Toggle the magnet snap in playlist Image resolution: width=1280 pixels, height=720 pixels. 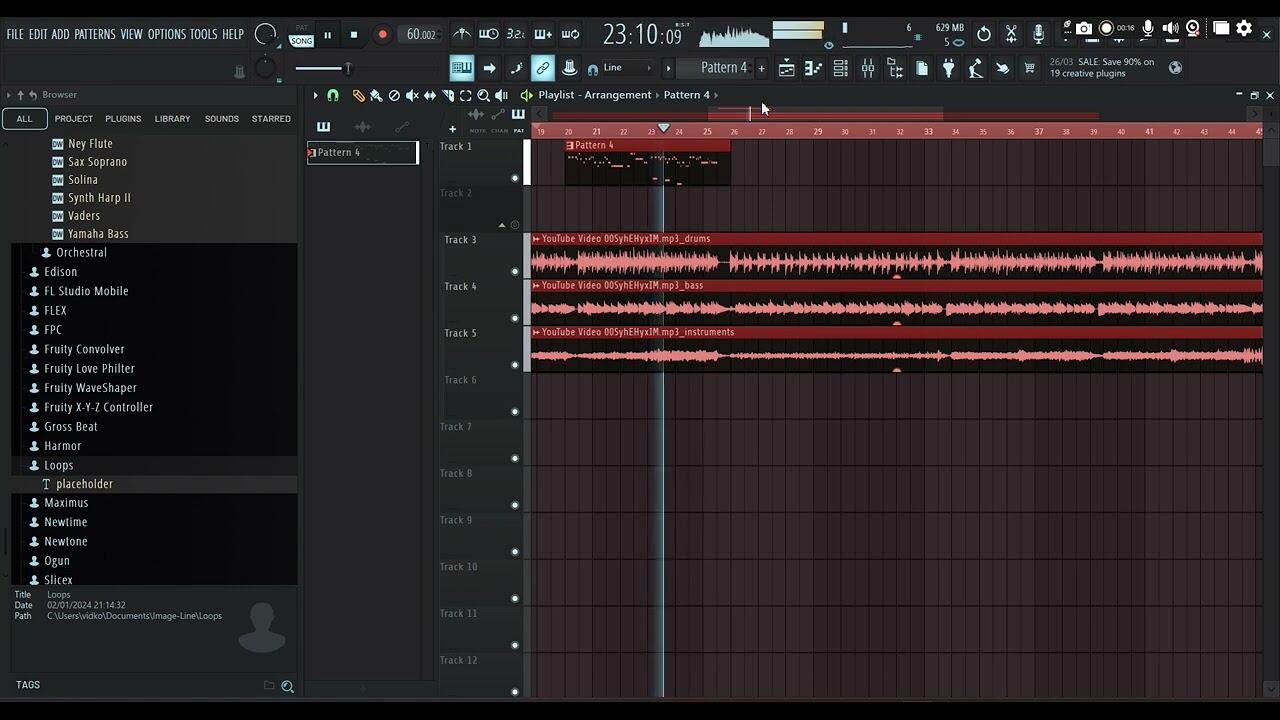pos(333,96)
